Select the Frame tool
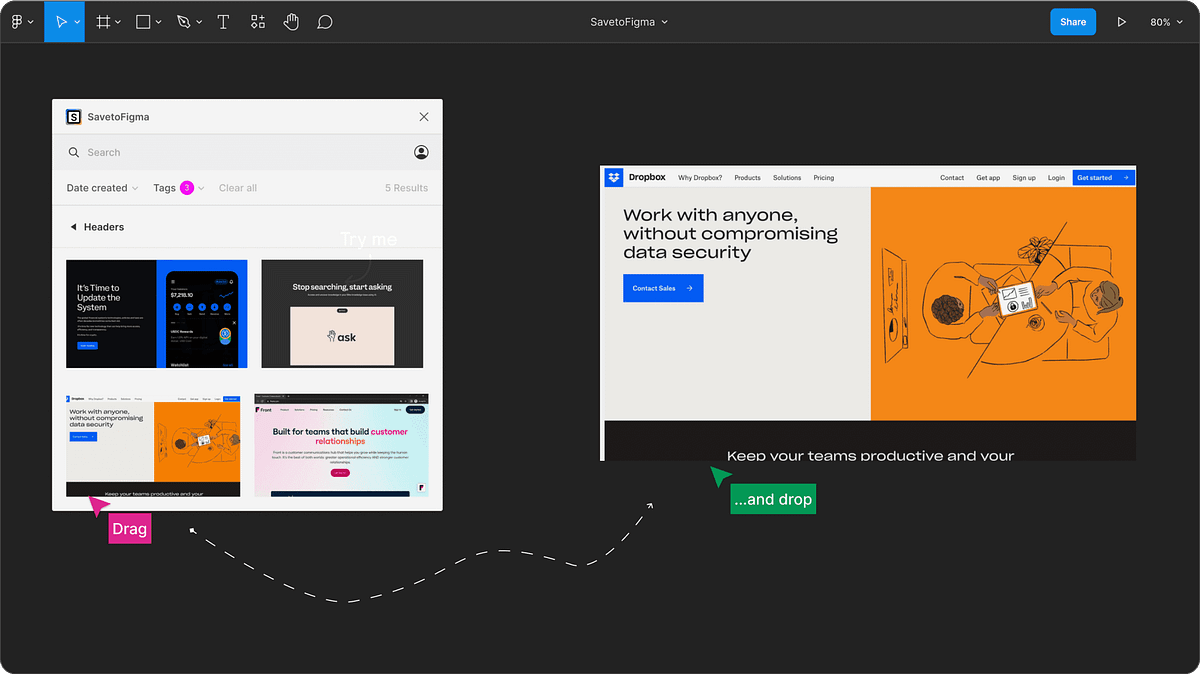This screenshot has width=1200, height=674. point(103,21)
